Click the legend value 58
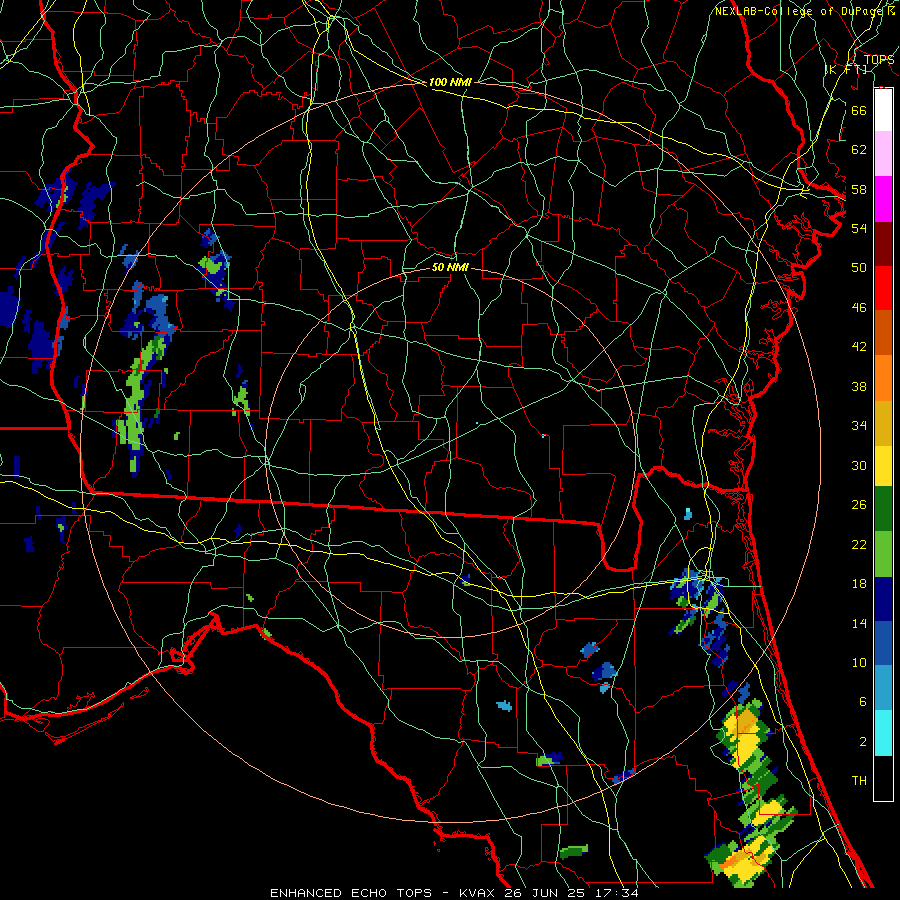 pos(859,189)
